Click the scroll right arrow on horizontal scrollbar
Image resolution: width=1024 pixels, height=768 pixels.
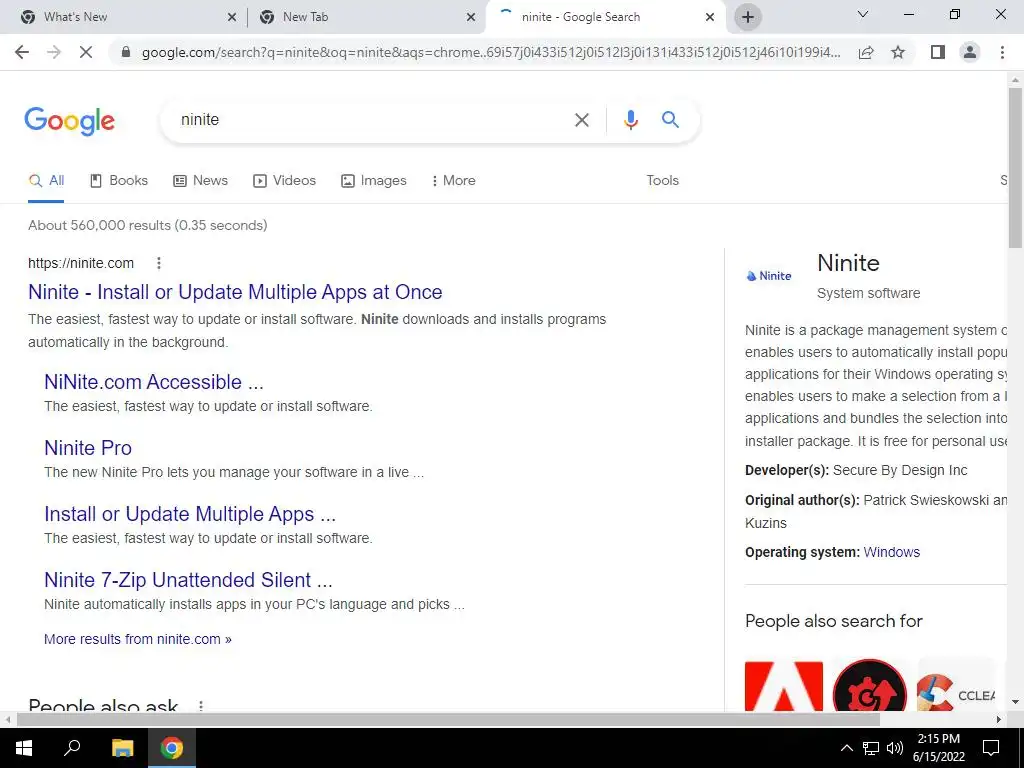point(999,720)
